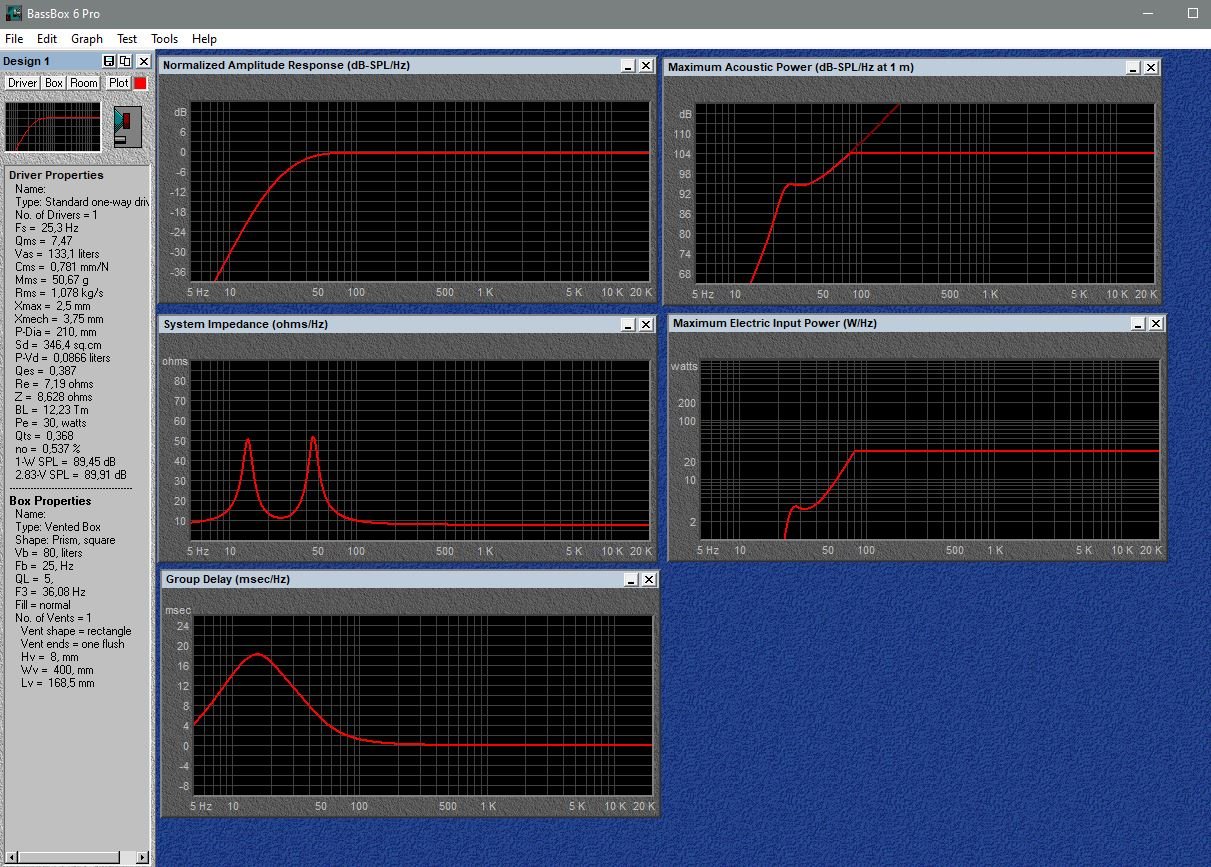Open the Room settings button

pos(84,83)
